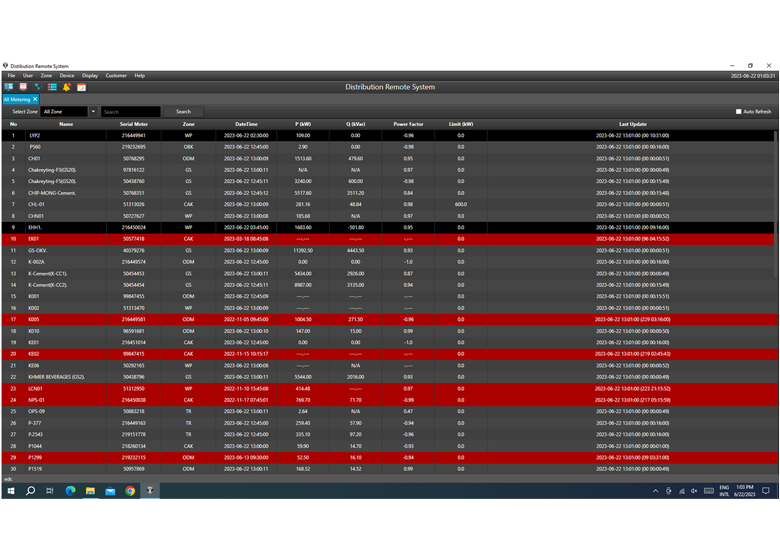The width and height of the screenshot is (780, 560).
Task: Select the red EK01 row
Action: click(388, 239)
